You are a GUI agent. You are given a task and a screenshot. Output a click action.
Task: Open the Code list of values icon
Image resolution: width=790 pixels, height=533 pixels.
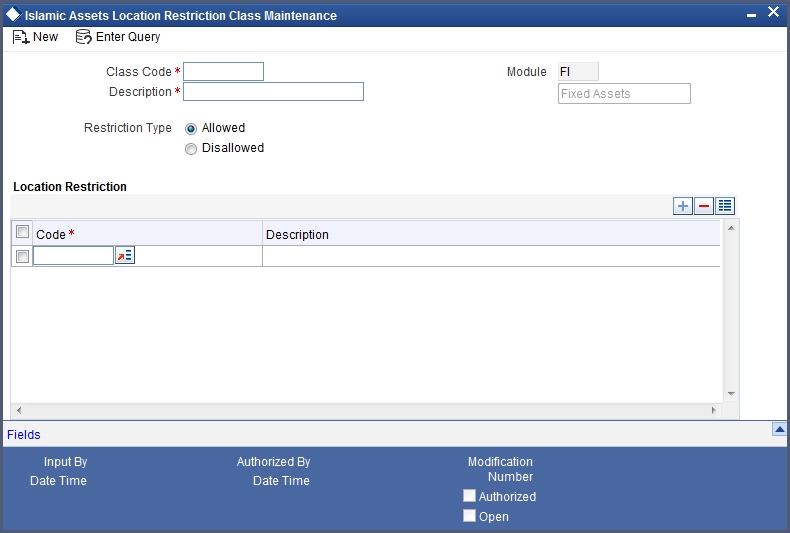coord(125,255)
